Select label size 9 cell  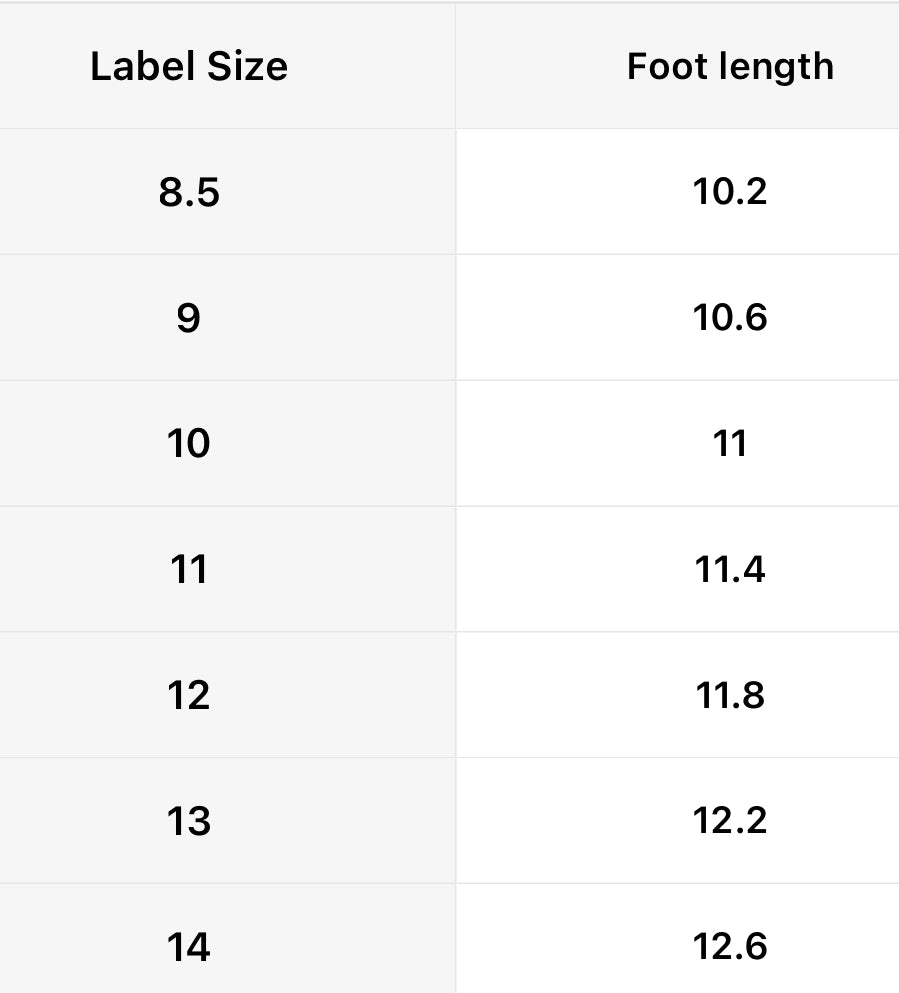pyautogui.click(x=189, y=318)
